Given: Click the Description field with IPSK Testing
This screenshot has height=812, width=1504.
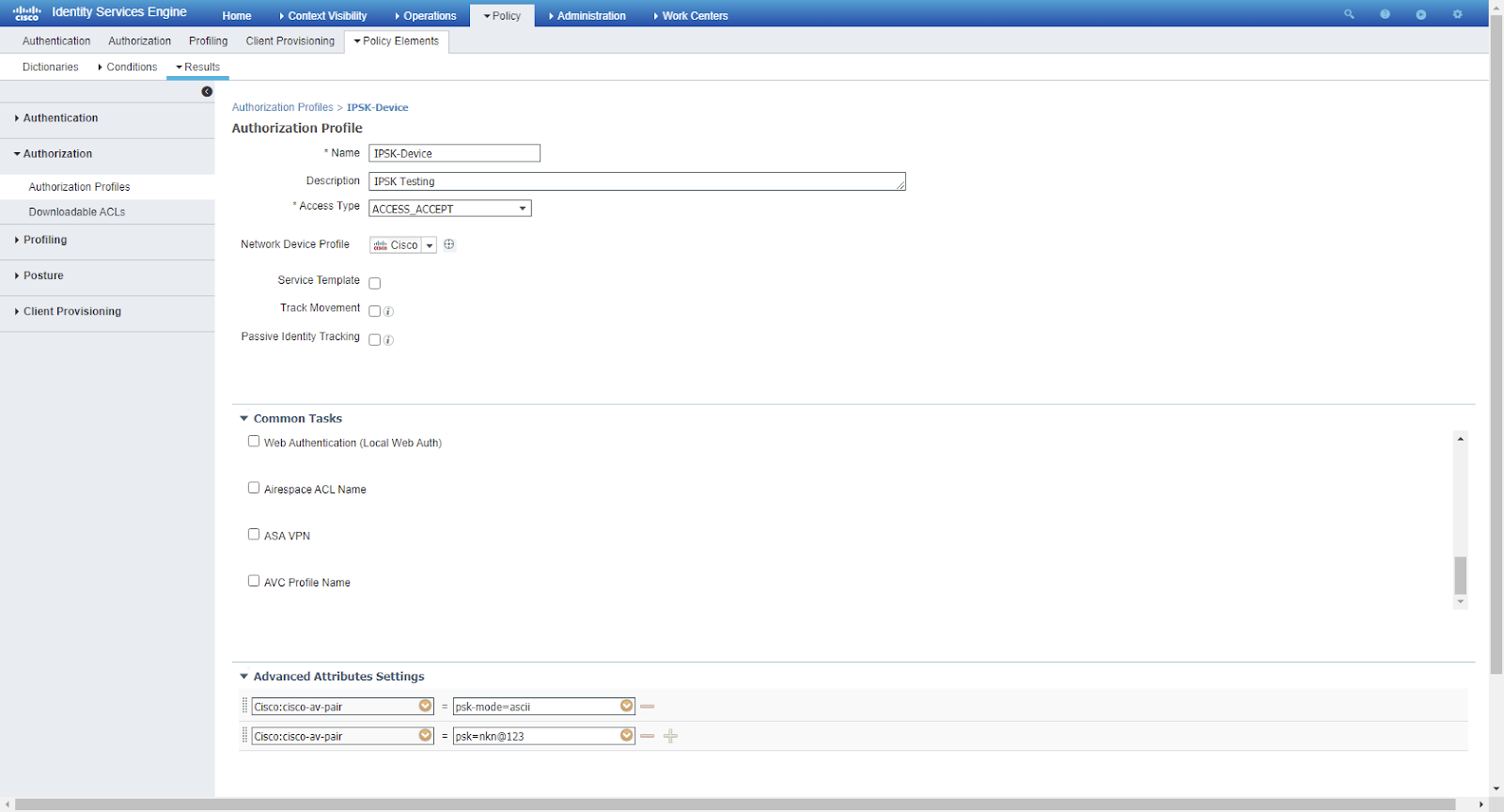Looking at the screenshot, I should pos(637,181).
